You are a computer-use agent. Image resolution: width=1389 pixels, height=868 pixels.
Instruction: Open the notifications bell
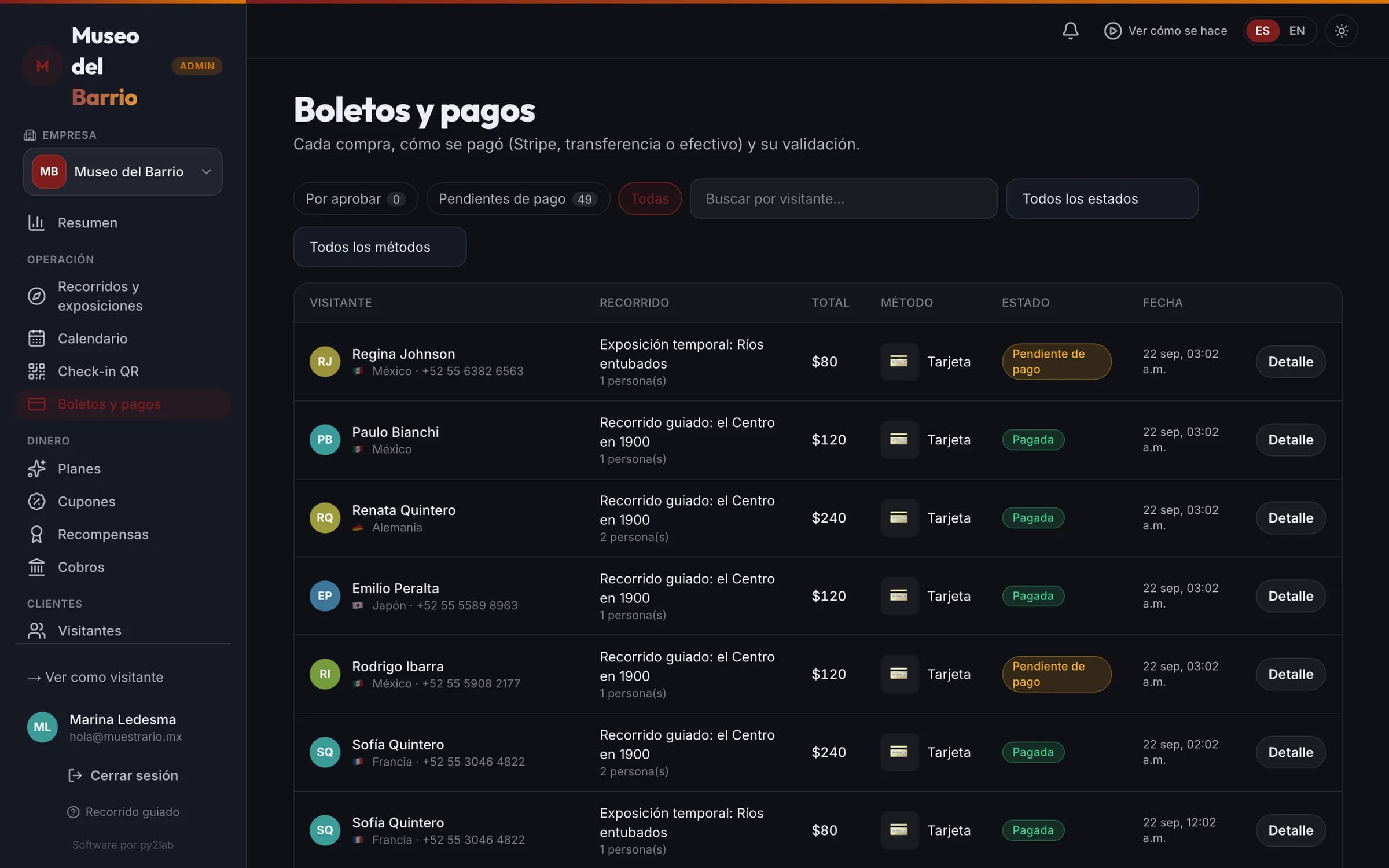(x=1070, y=31)
